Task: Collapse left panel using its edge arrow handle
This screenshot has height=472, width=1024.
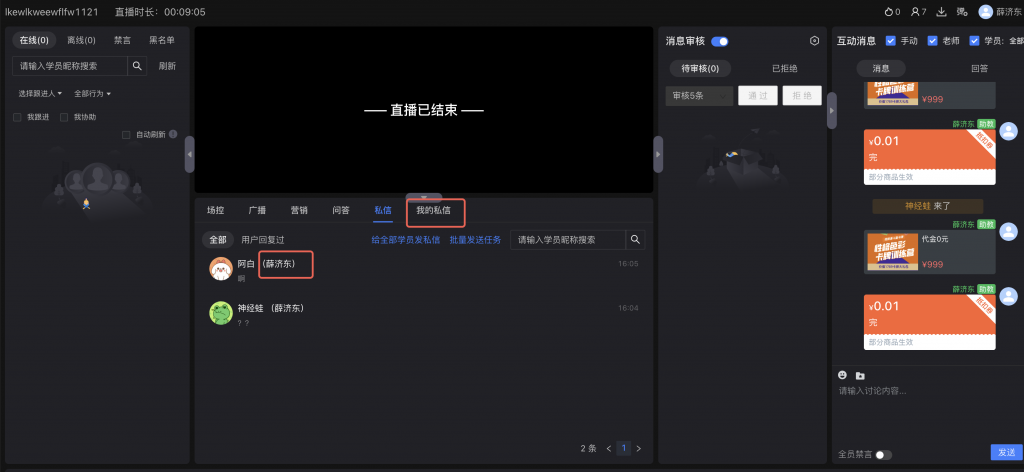Action: pyautogui.click(x=189, y=155)
